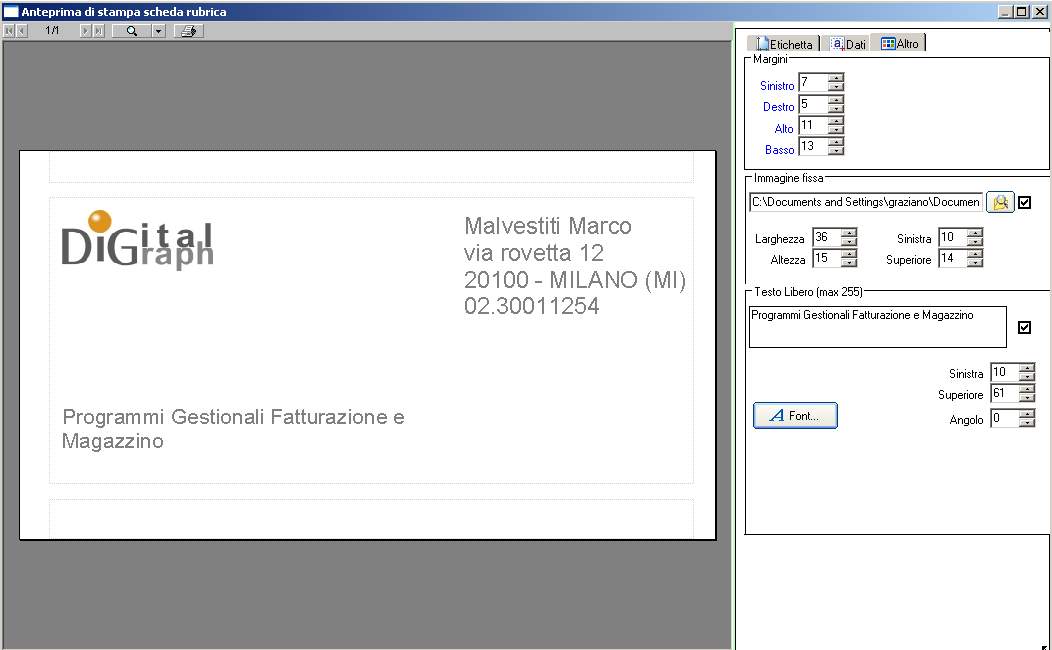Click the image Superiore position field
The image size is (1052, 650).
click(953, 258)
